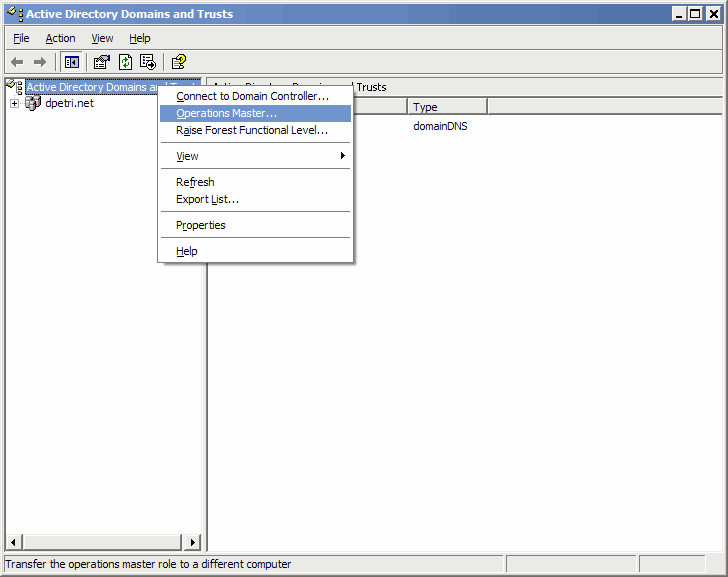Open Properties from the toolbar icon
This screenshot has height=577, width=728.
[102, 62]
